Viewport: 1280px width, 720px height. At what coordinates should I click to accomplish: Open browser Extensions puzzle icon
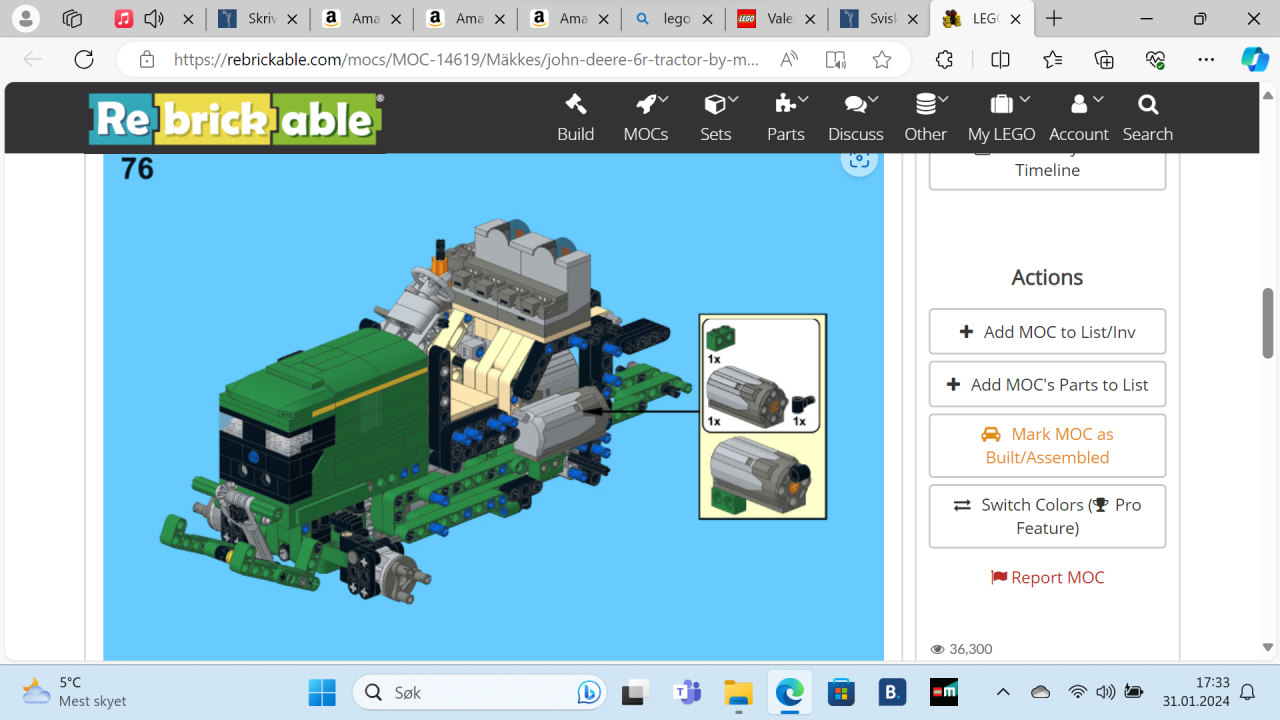click(x=944, y=60)
